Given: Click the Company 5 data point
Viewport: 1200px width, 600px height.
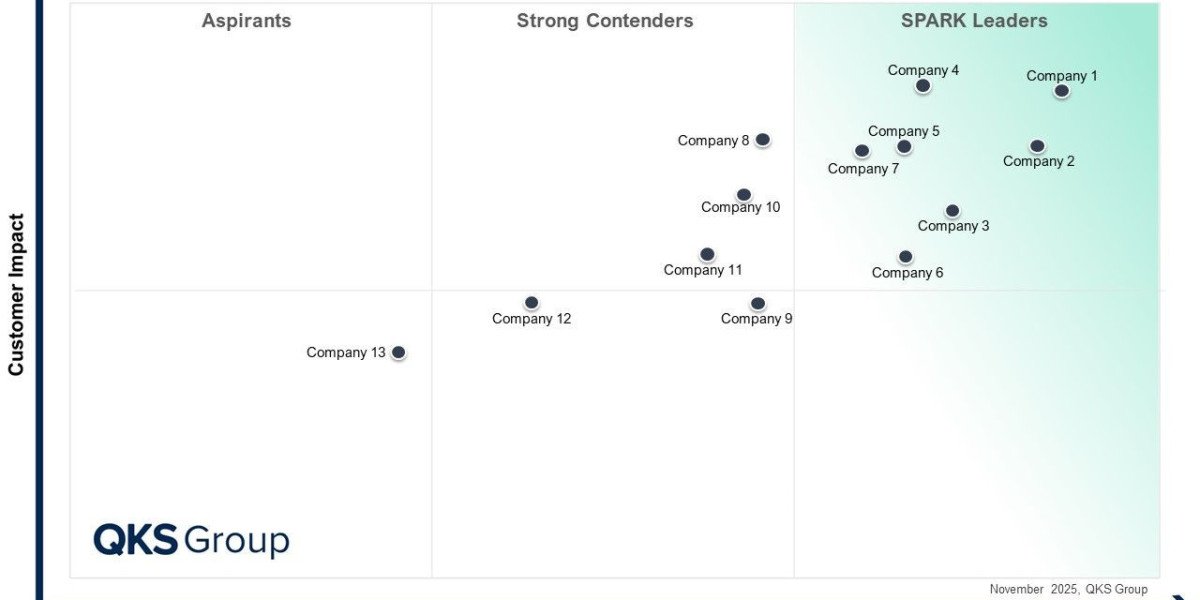Looking at the screenshot, I should [x=904, y=147].
